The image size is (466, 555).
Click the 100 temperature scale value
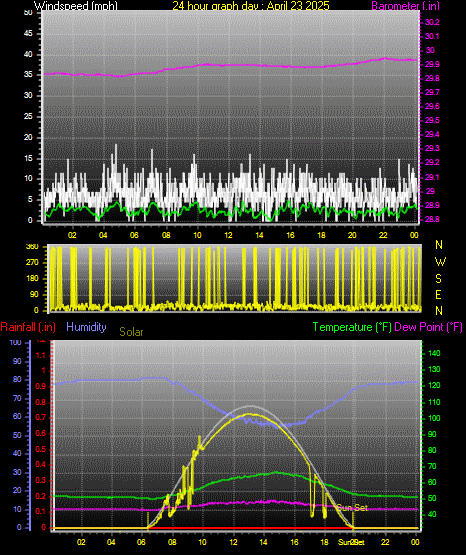(x=434, y=418)
